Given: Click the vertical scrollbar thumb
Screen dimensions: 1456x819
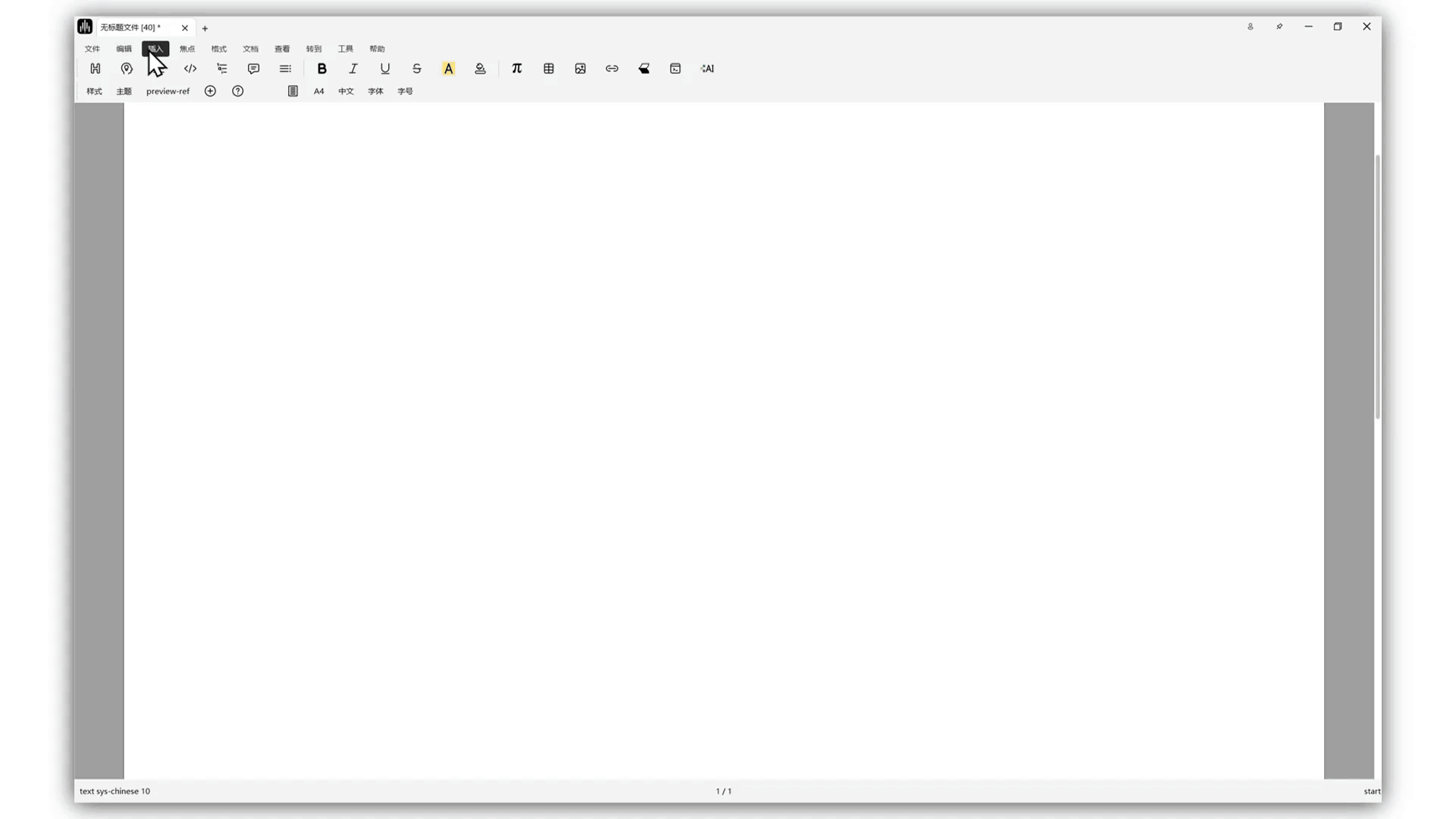Looking at the screenshot, I should pos(1377,287).
